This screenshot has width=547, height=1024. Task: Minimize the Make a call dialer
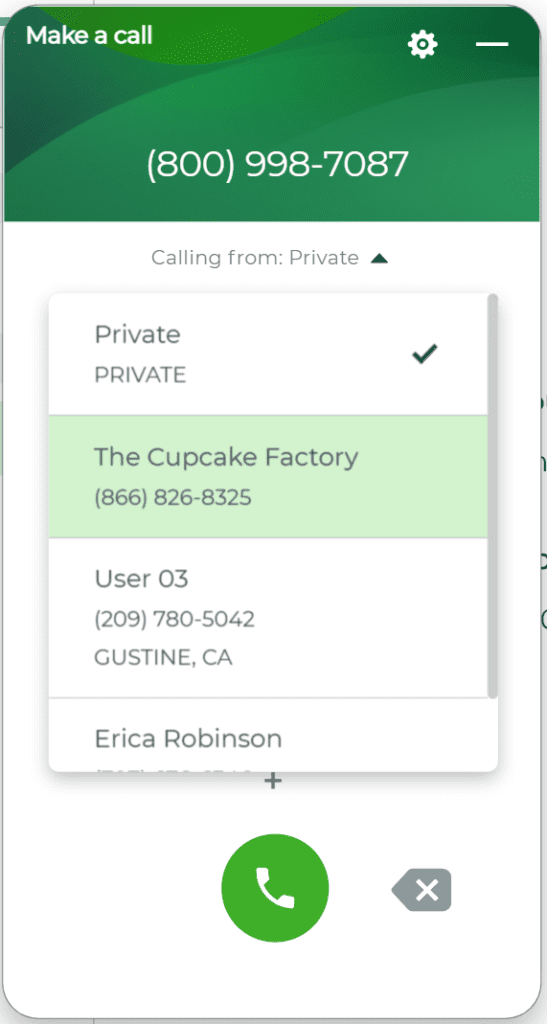tap(492, 44)
